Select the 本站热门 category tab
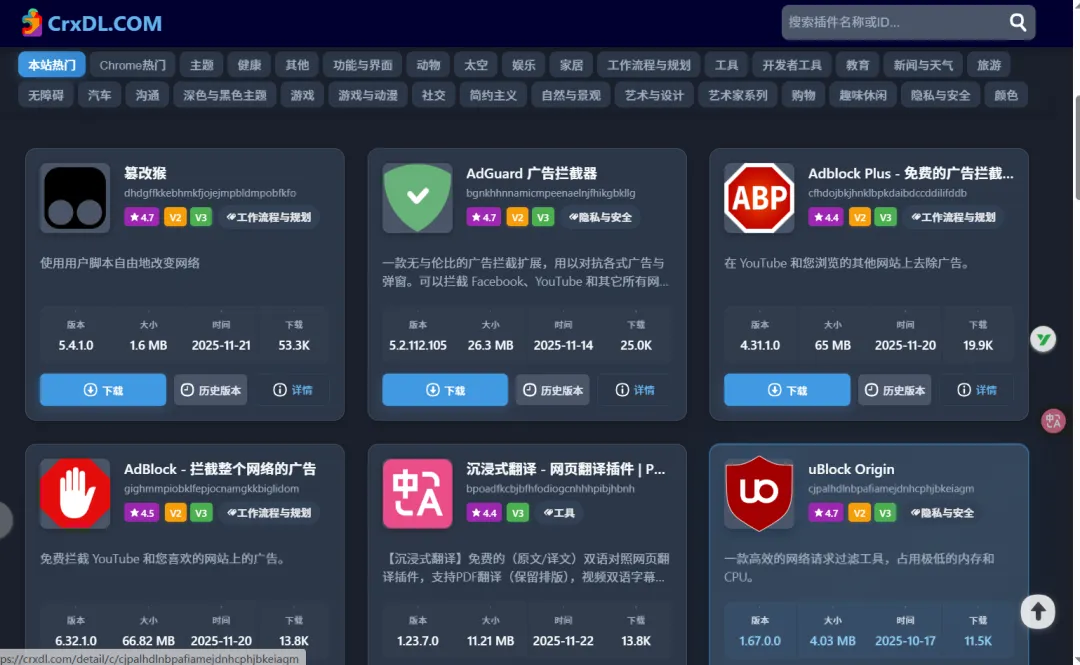This screenshot has width=1080, height=665. point(52,65)
